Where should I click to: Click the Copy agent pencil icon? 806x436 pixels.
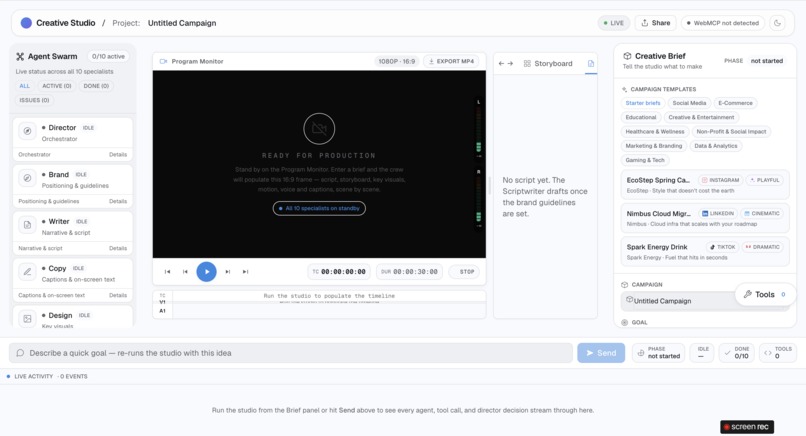(27, 271)
